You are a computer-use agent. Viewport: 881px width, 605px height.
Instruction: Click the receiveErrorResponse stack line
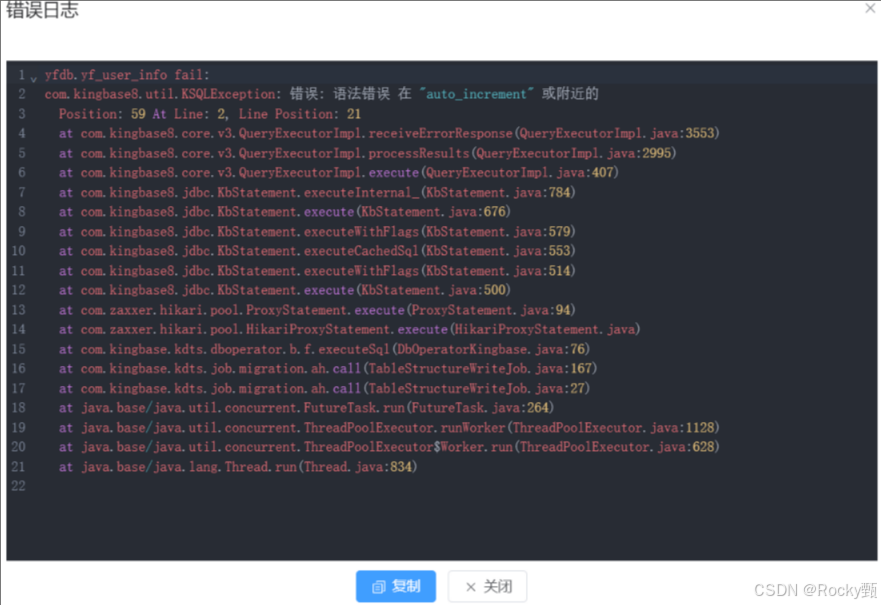pos(389,133)
